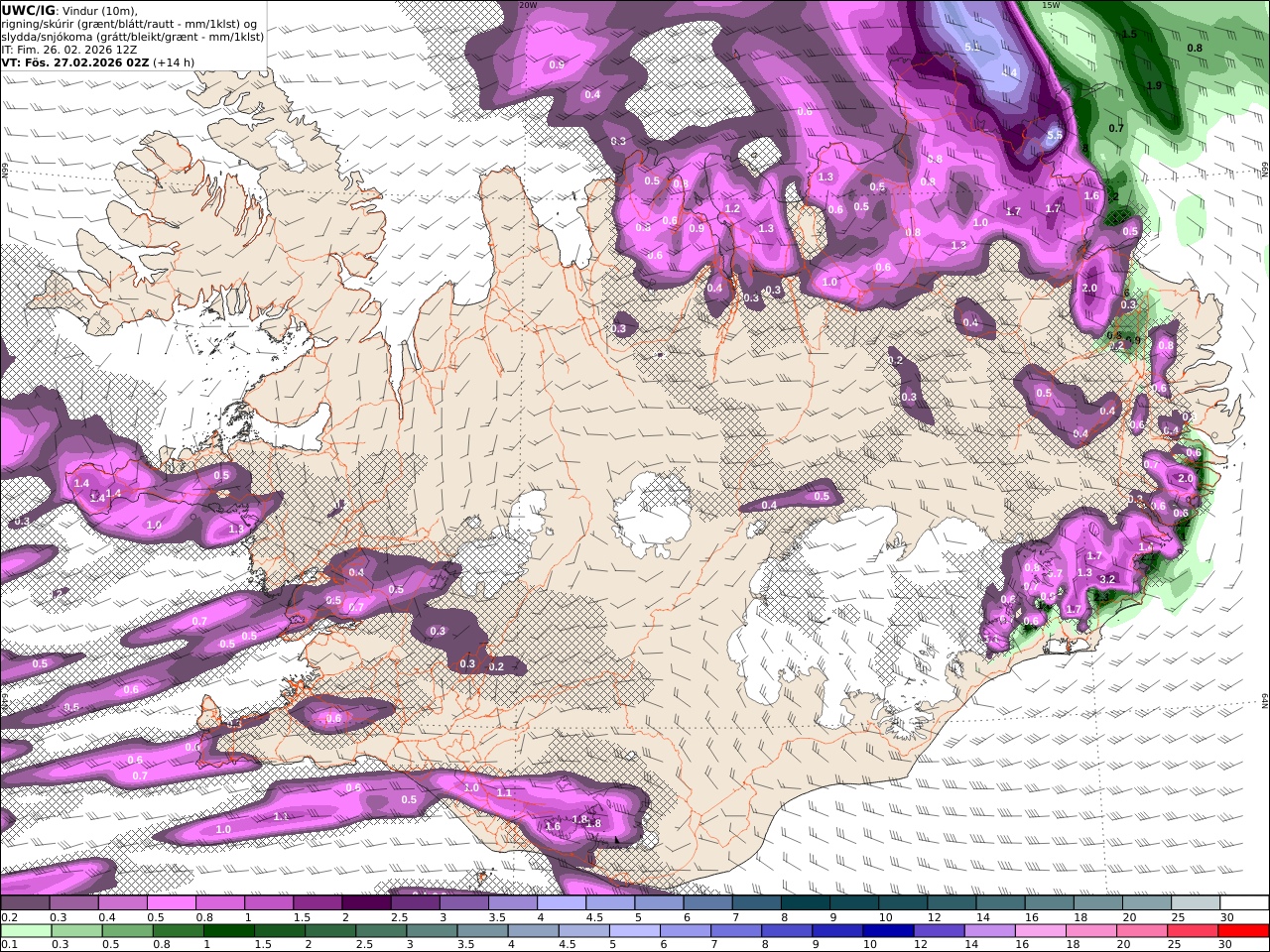Click the dark mauve 0.2 swatch, upper legend row
1270x952 pixels.
(25, 902)
